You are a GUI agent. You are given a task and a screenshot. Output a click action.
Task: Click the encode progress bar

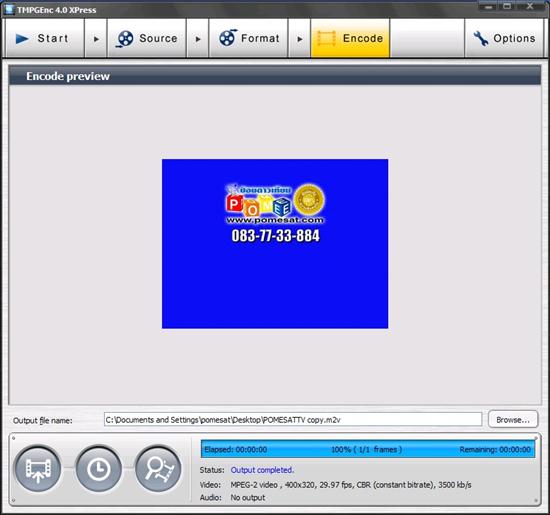pyautogui.click(x=368, y=449)
